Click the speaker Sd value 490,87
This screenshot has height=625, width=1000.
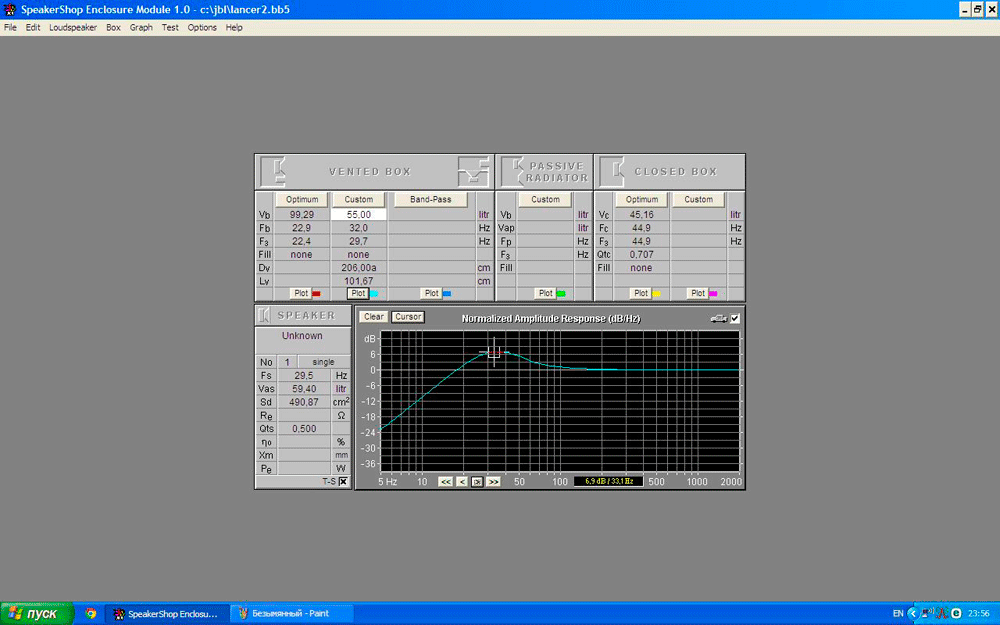click(x=304, y=402)
